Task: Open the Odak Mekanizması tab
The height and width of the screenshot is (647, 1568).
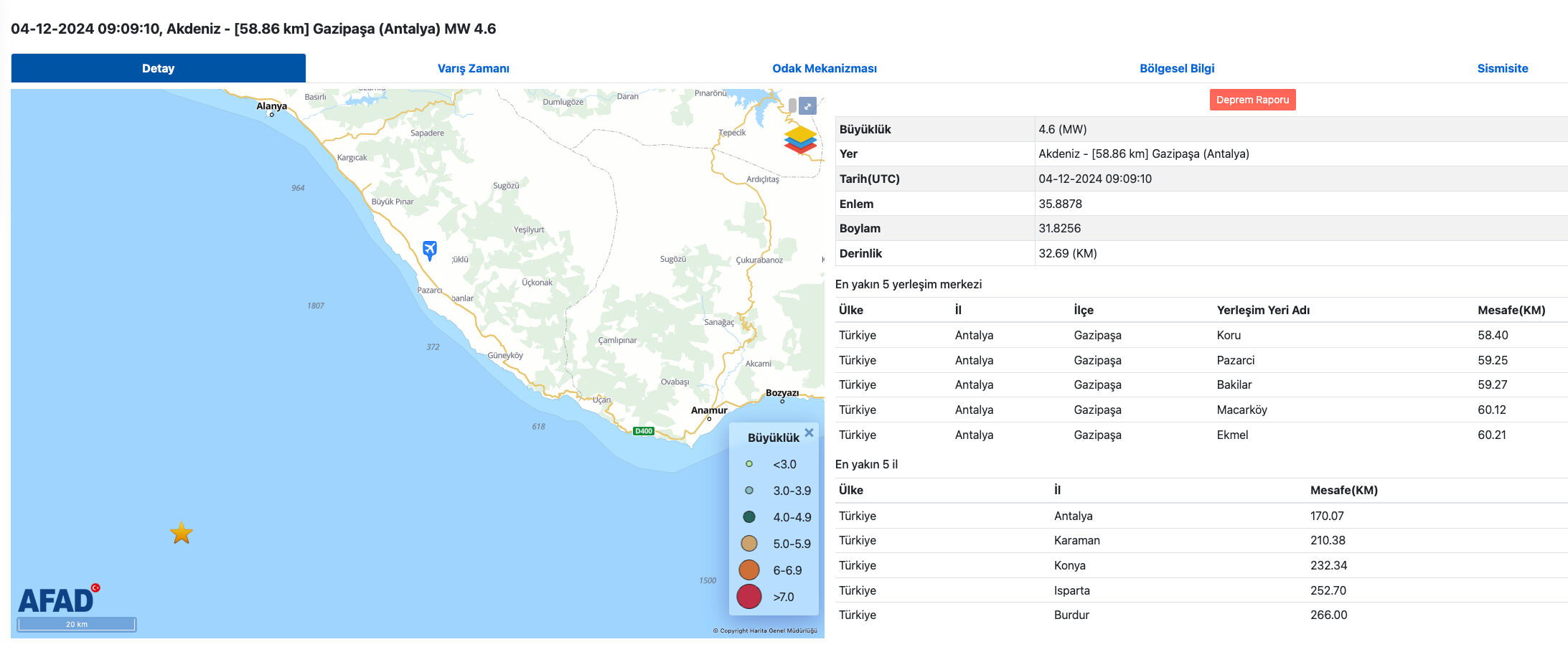Action: coord(825,68)
